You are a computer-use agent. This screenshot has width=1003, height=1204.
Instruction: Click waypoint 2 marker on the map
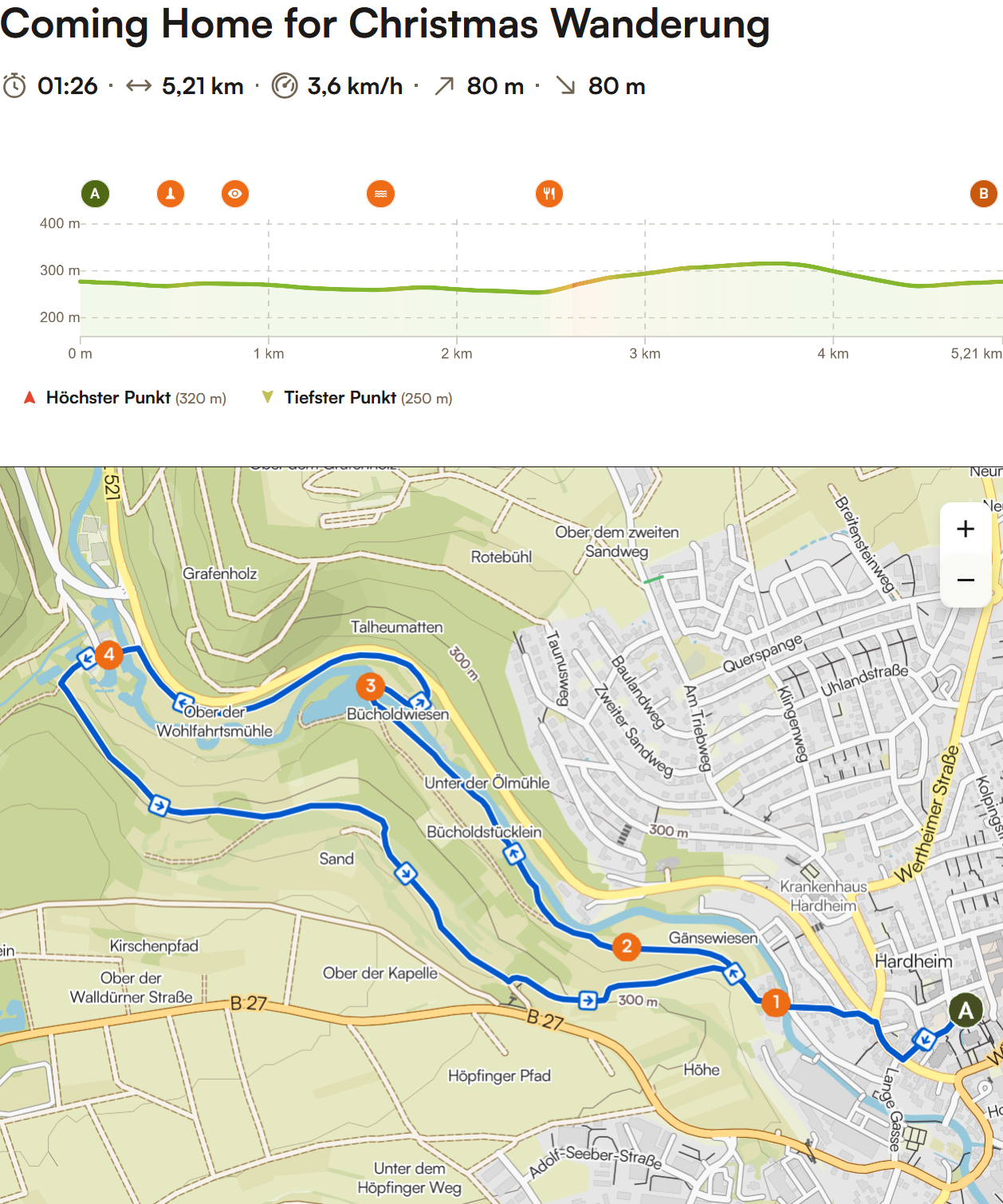coord(627,946)
